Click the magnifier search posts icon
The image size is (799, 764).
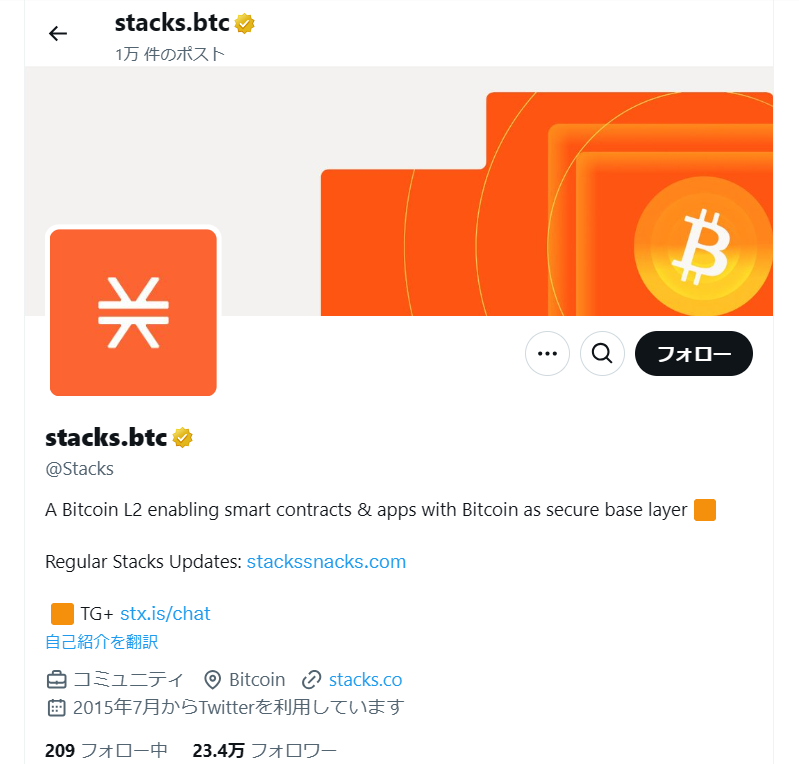(602, 353)
